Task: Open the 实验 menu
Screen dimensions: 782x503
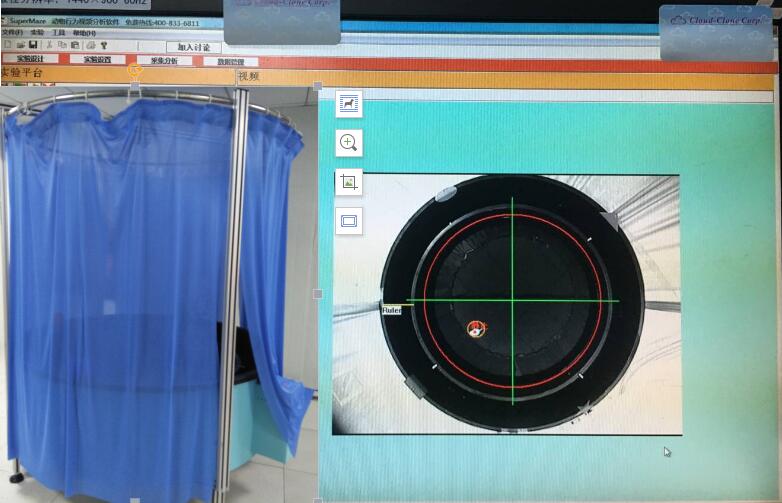Action: [37, 32]
